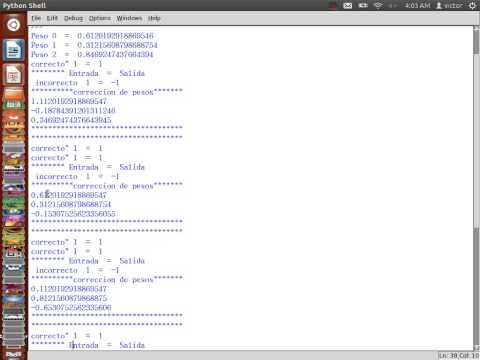The width and height of the screenshot is (480, 360).
Task: Click the vertical scrollbar of the shell
Action: click(x=476, y=188)
